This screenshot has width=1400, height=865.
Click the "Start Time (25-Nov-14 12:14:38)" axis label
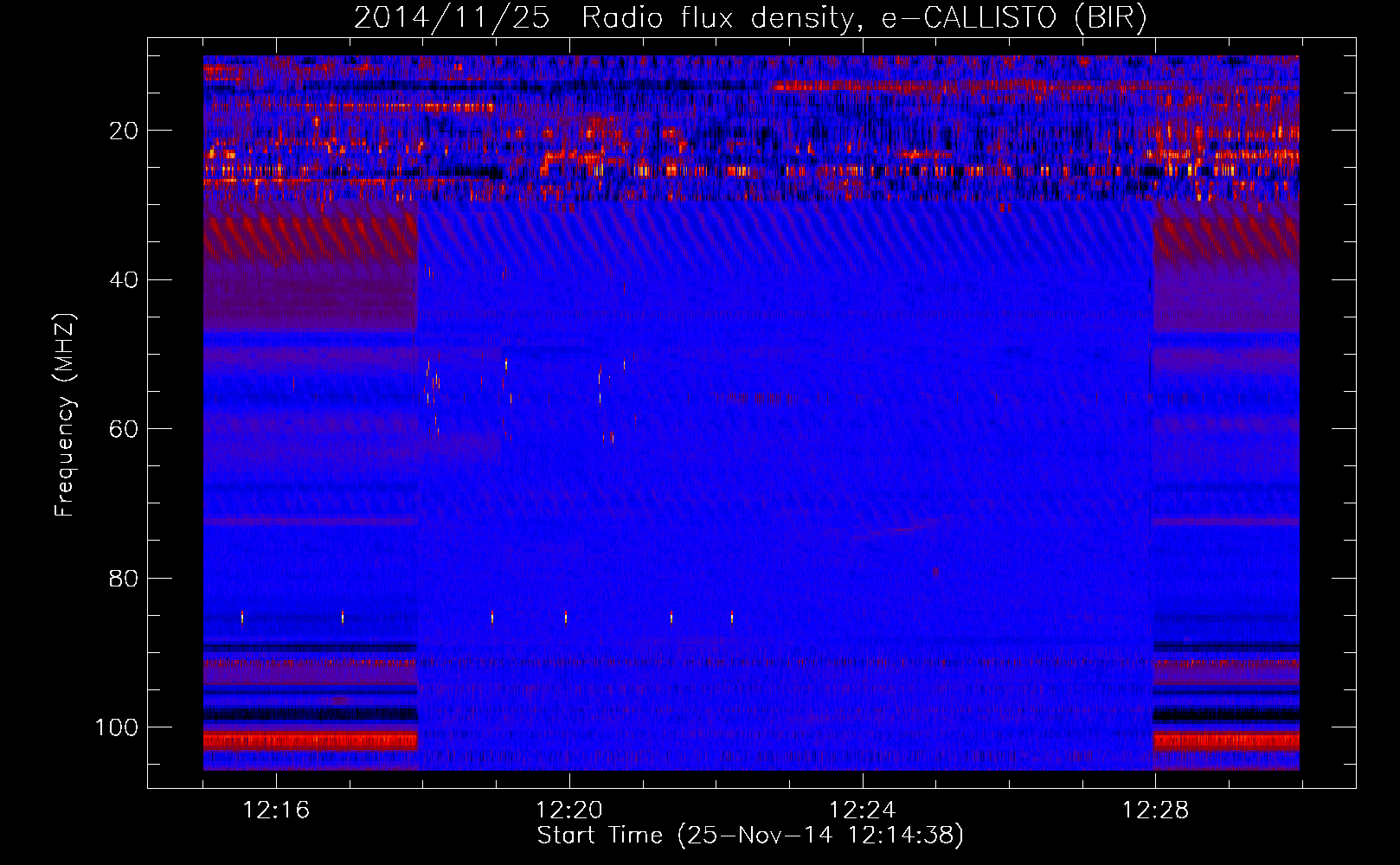[750, 836]
